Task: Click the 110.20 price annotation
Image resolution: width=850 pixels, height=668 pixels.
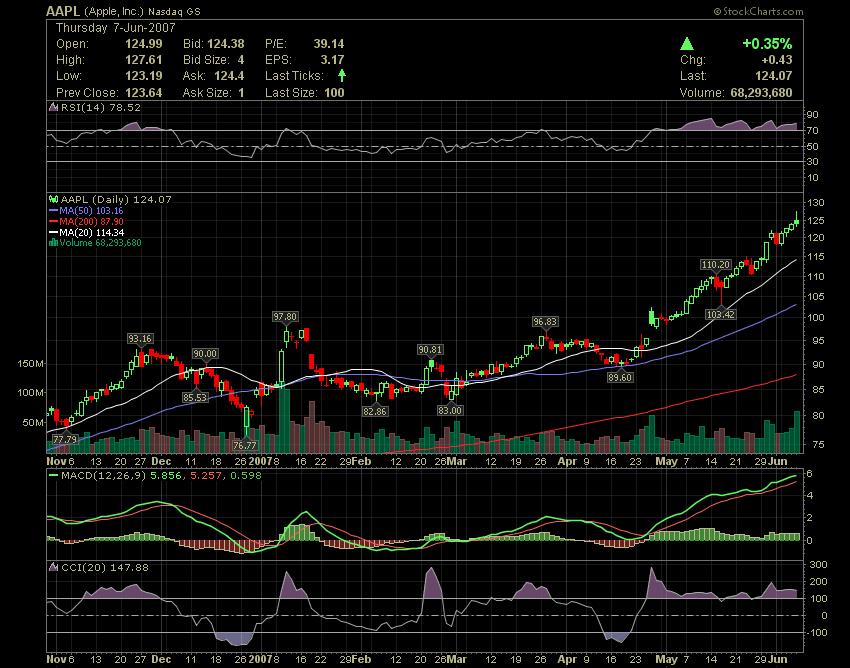Action: (716, 265)
